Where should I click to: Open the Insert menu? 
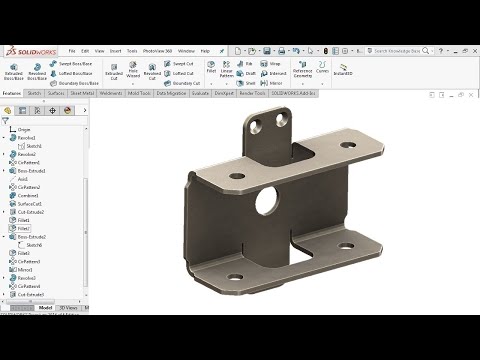115,51
